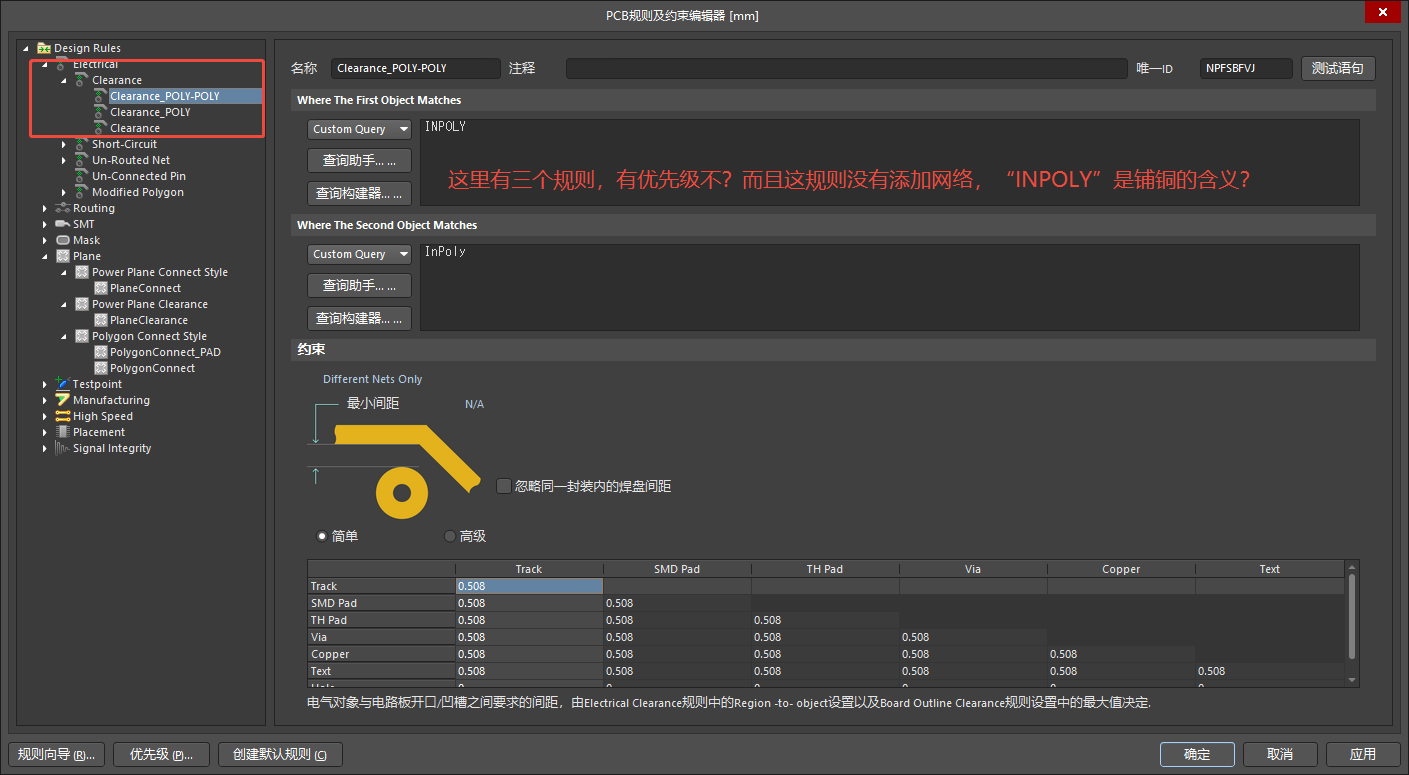
Task: Click the Clearance_POLY rule icon
Action: coord(100,112)
